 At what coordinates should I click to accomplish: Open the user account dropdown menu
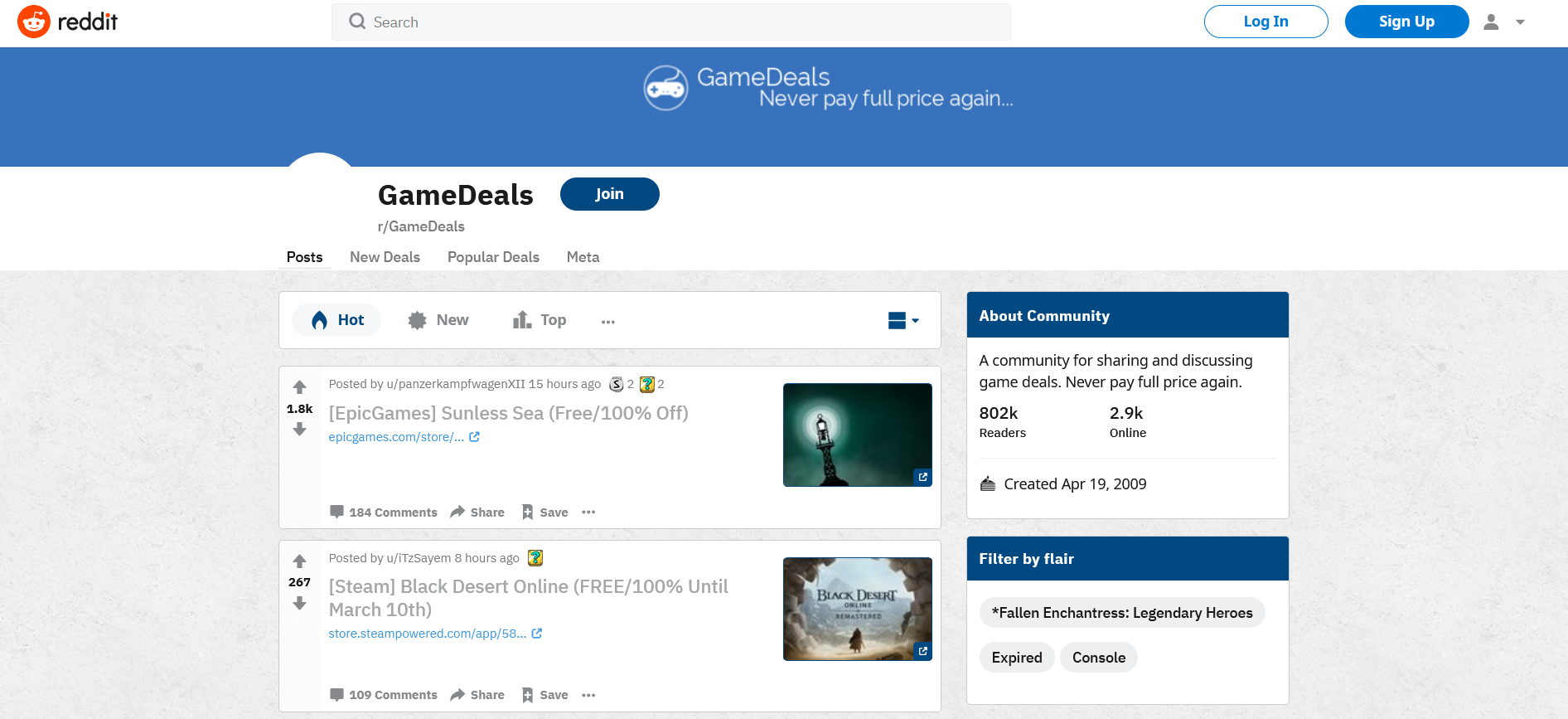coord(1505,22)
